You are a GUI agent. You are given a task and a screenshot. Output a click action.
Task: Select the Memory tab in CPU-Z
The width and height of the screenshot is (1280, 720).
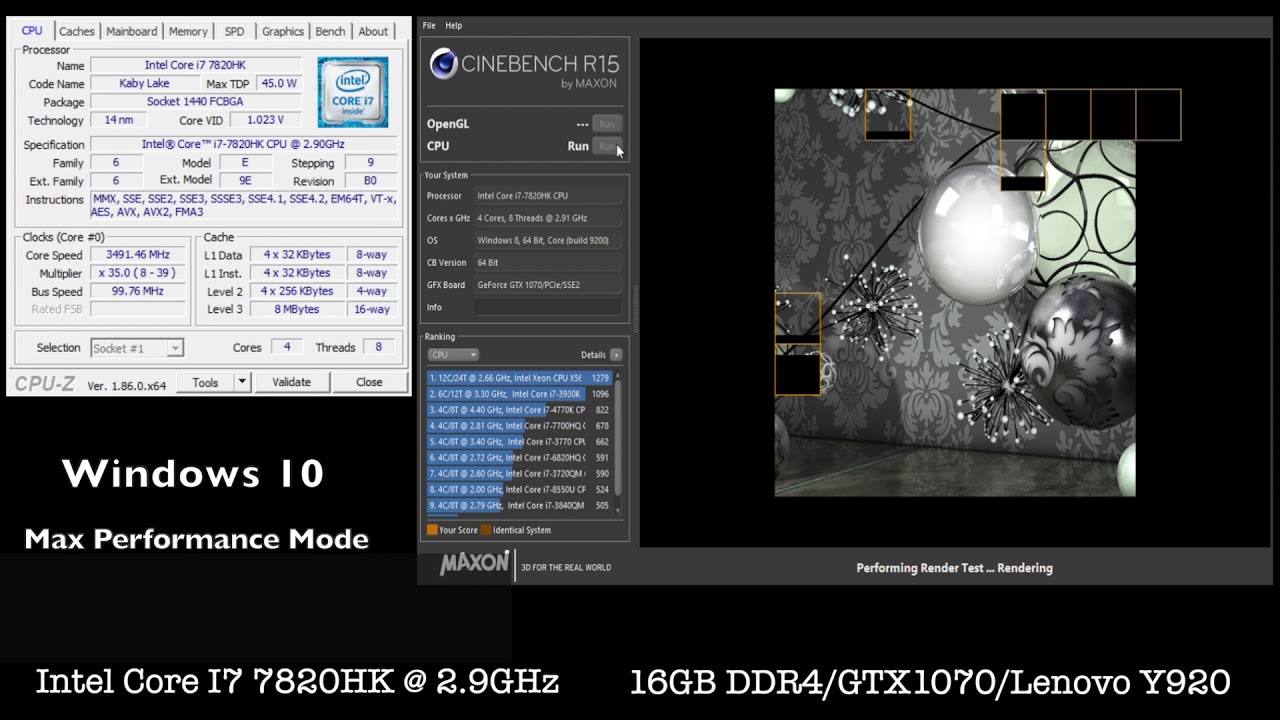point(188,31)
